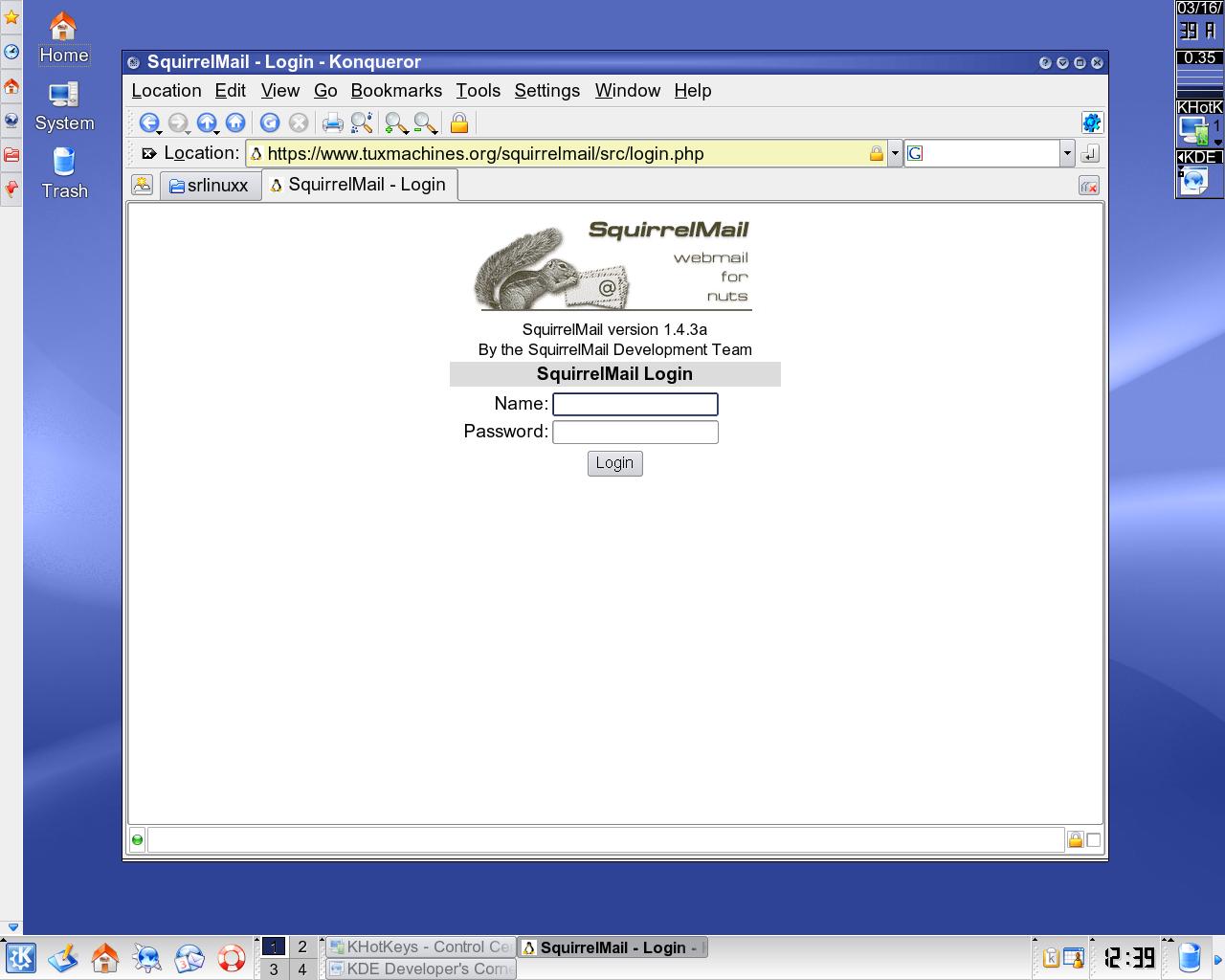Switch to KHotKeys - Control Center taskbar entry

pyautogui.click(x=421, y=947)
